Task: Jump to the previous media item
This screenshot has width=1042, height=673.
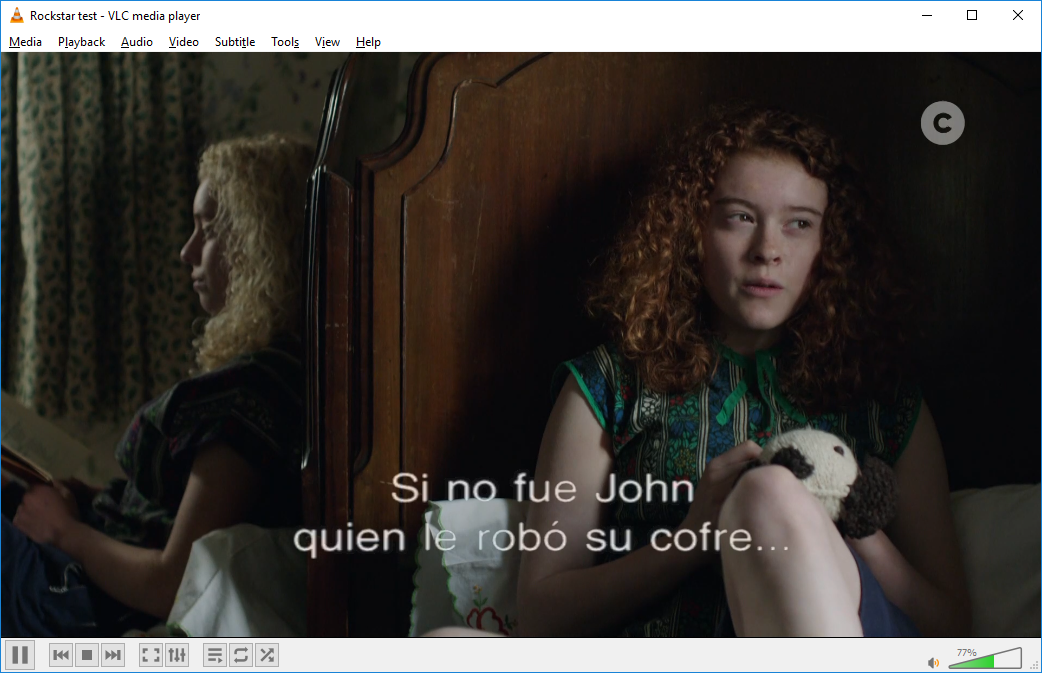Action: [x=60, y=655]
